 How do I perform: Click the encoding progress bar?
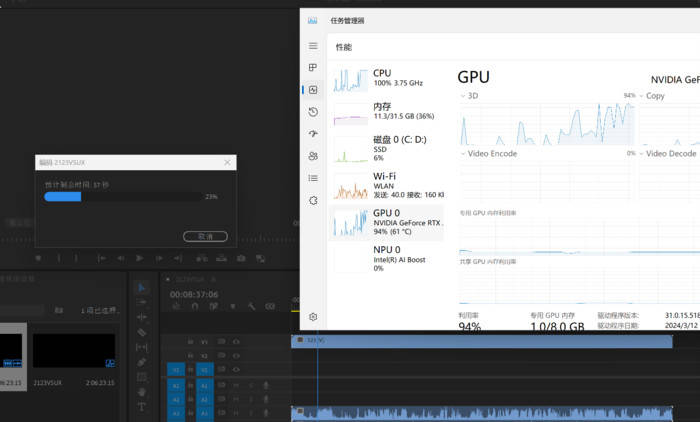pyautogui.click(x=123, y=196)
